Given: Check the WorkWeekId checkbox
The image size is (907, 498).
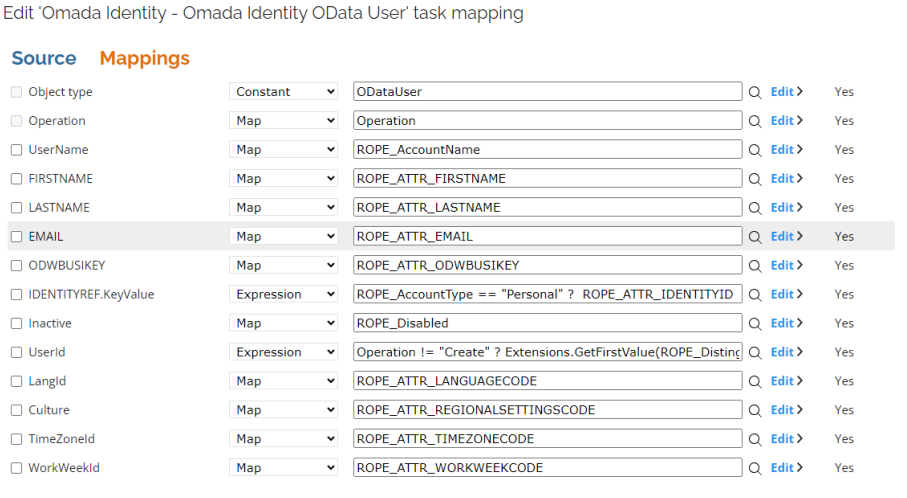Looking at the screenshot, I should 17,468.
